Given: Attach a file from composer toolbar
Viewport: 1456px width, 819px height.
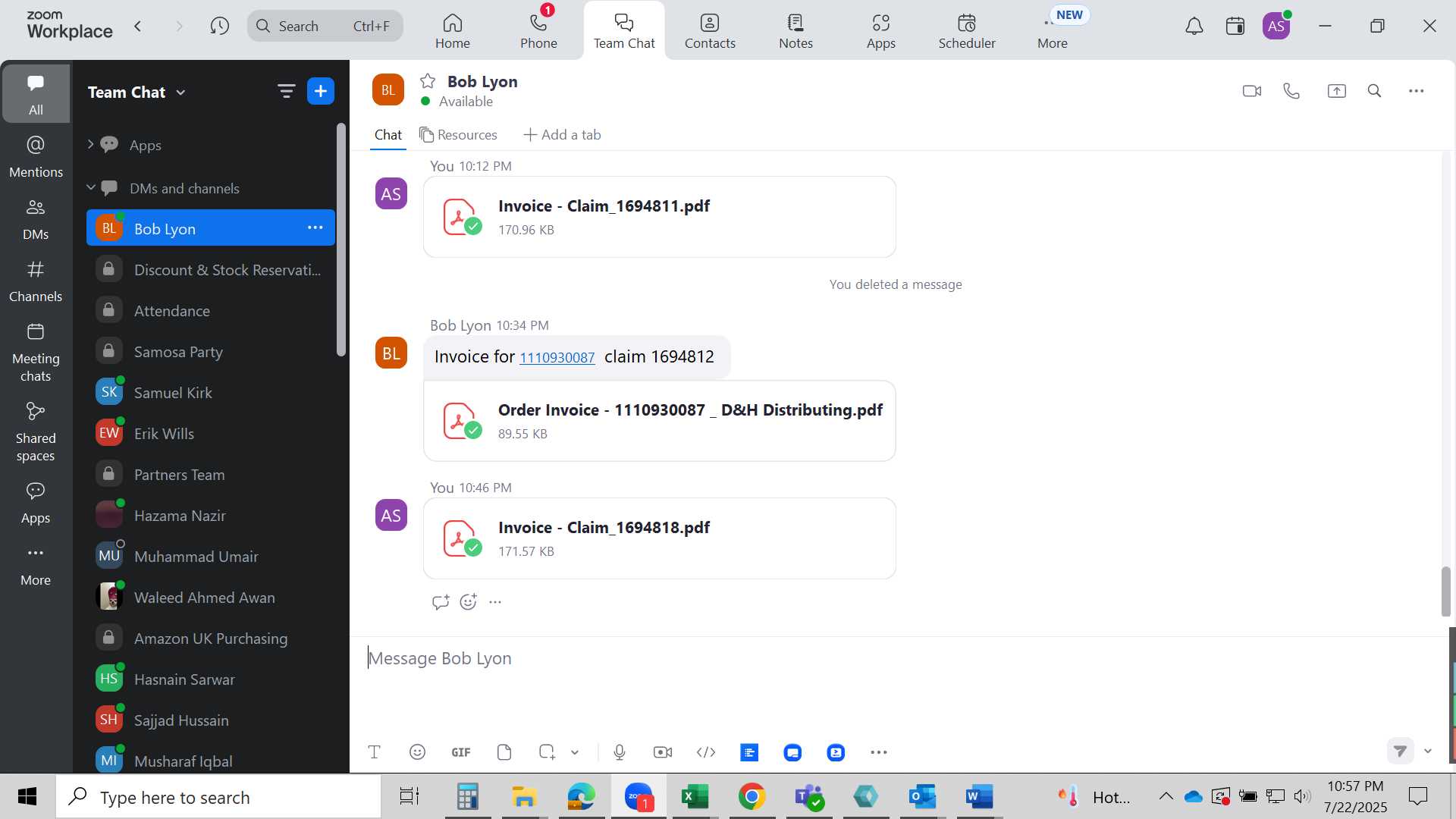Looking at the screenshot, I should pos(504,752).
